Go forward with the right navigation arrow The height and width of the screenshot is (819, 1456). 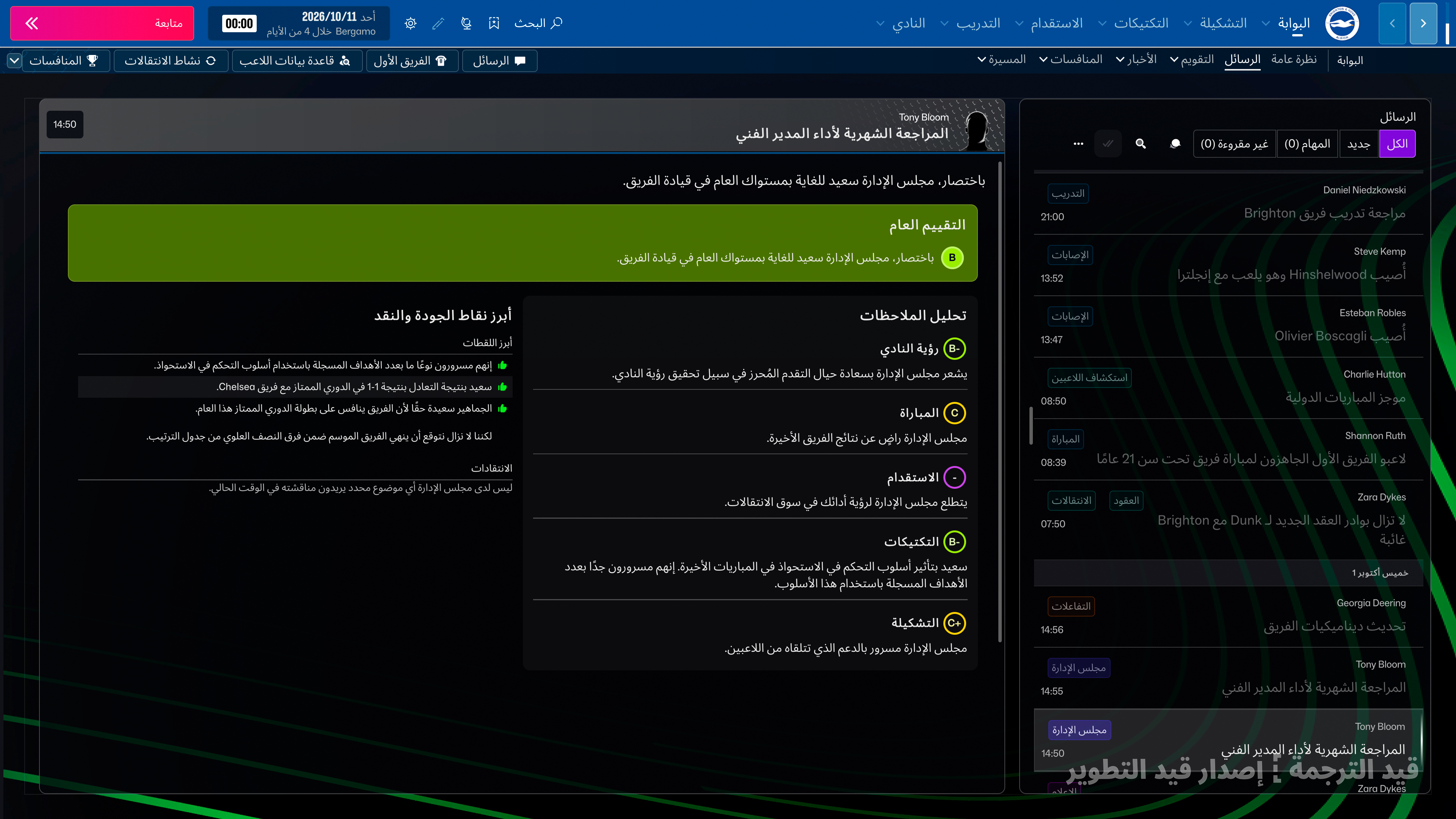(1423, 23)
